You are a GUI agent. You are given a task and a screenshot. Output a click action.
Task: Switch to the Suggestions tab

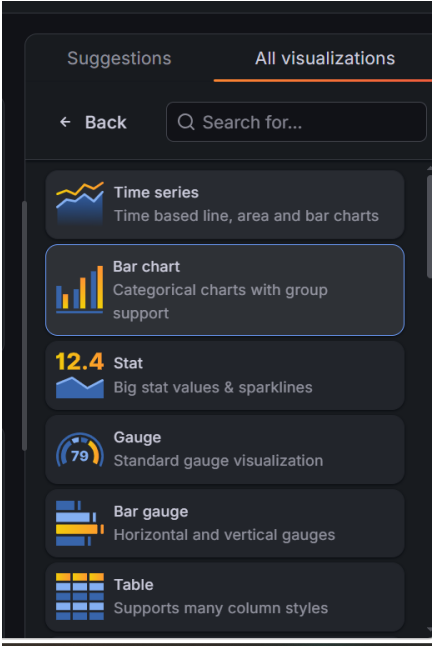(119, 58)
